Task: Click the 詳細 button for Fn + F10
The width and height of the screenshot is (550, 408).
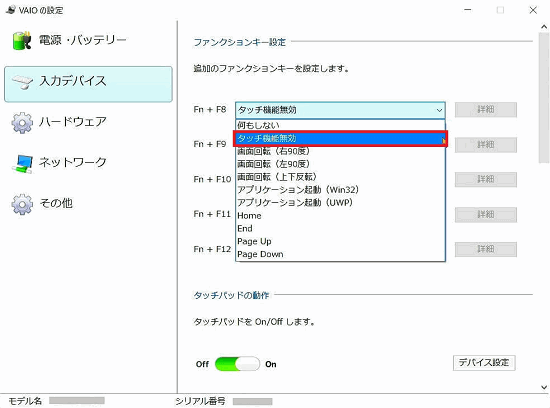Action: (x=486, y=179)
